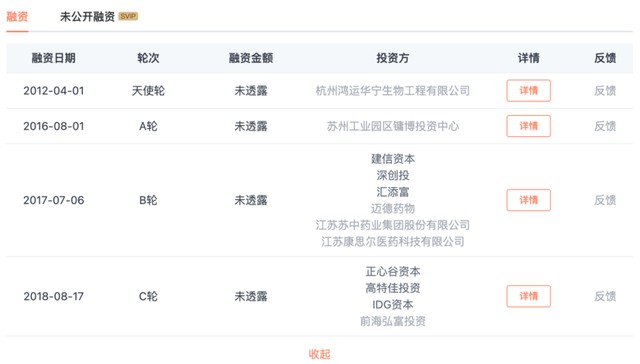Open 详情 for the A轮 round
This screenshot has height=364, width=640.
(529, 126)
